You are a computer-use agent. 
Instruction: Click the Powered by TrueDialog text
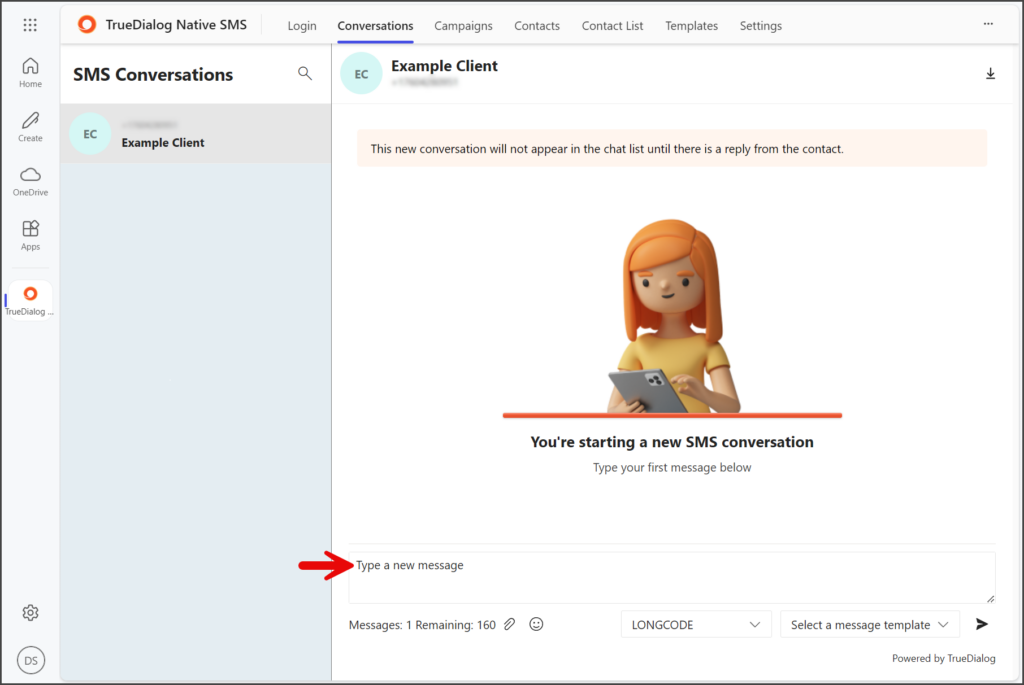(944, 658)
